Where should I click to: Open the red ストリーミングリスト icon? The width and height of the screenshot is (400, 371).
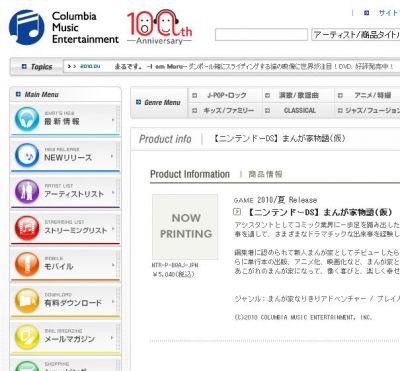pyautogui.click(x=27, y=228)
